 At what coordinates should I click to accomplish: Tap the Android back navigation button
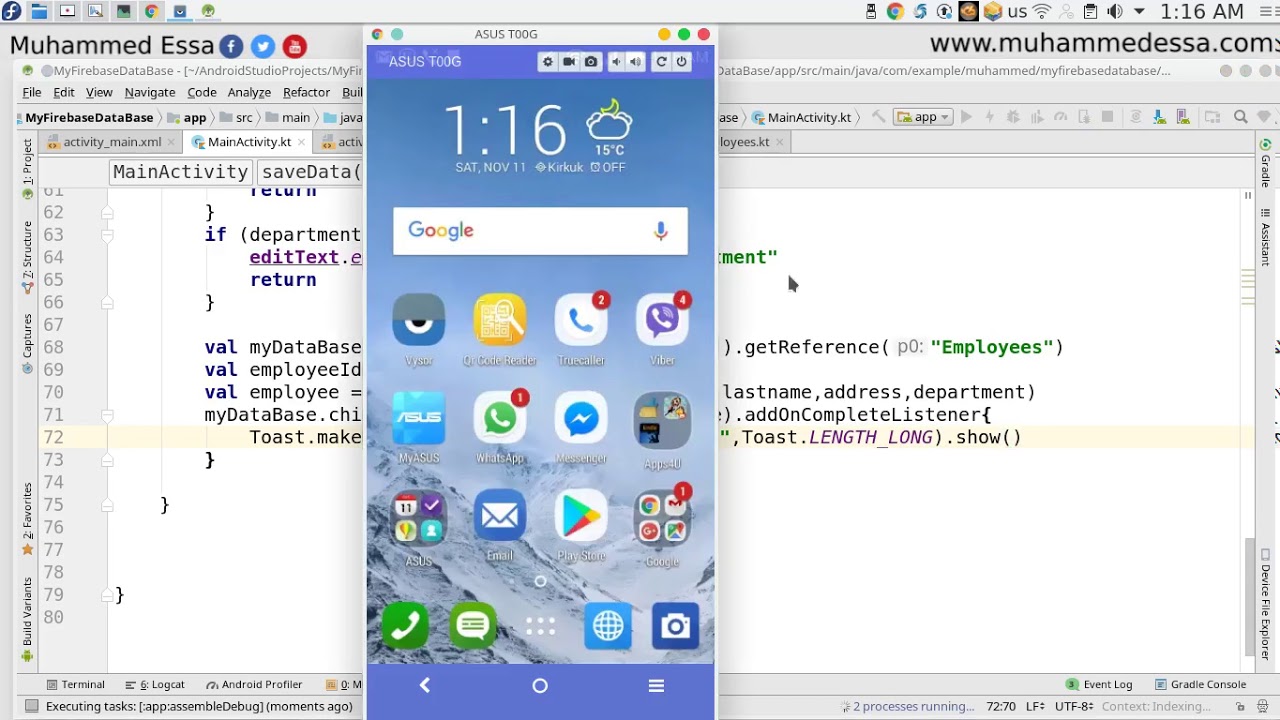[425, 685]
